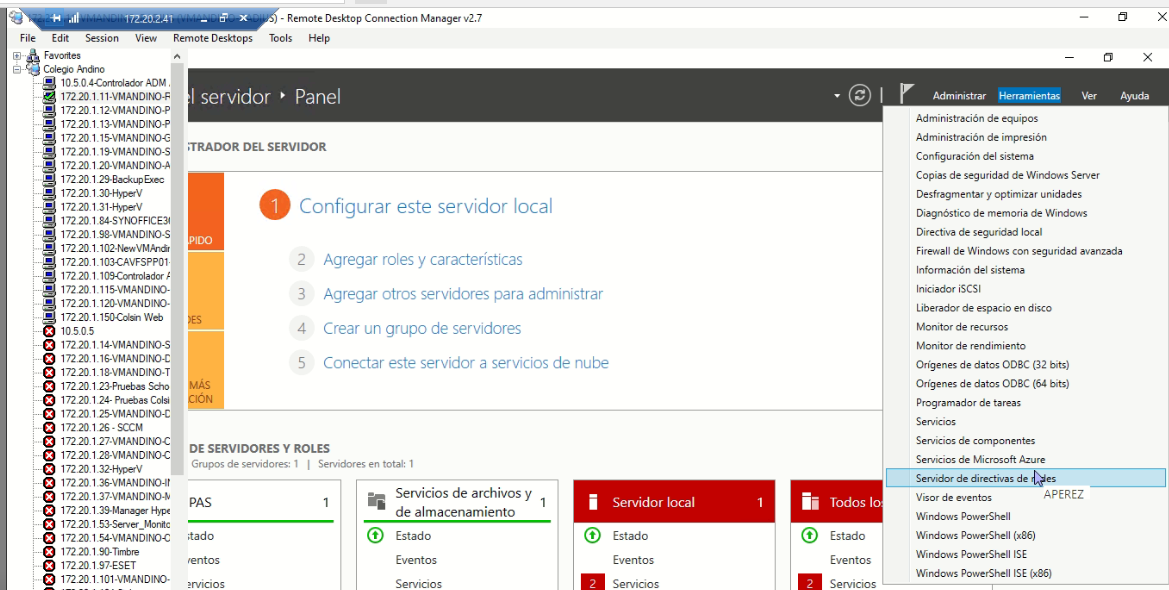Select Servidor de directivas de redes
This screenshot has width=1169, height=590.
coord(1025,478)
